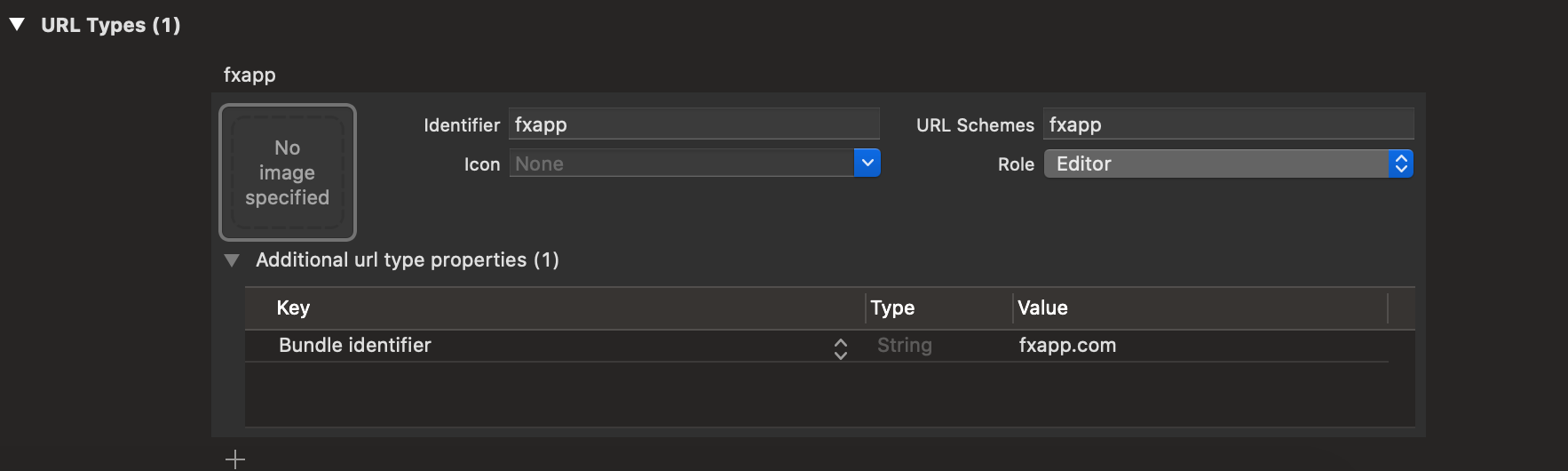Open the Role popup showing Editor

coord(1229,164)
